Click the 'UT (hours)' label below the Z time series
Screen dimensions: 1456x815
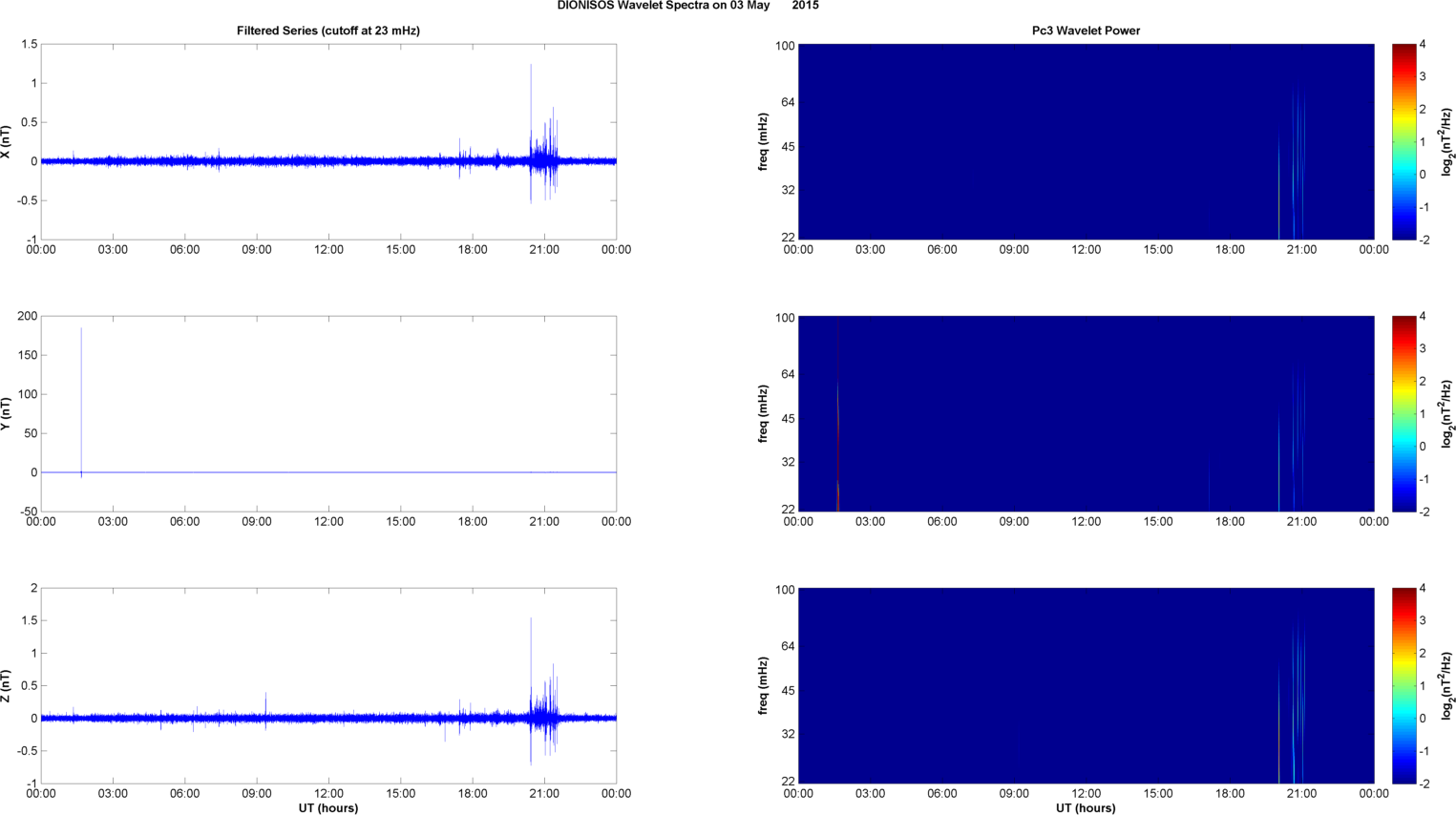point(328,808)
